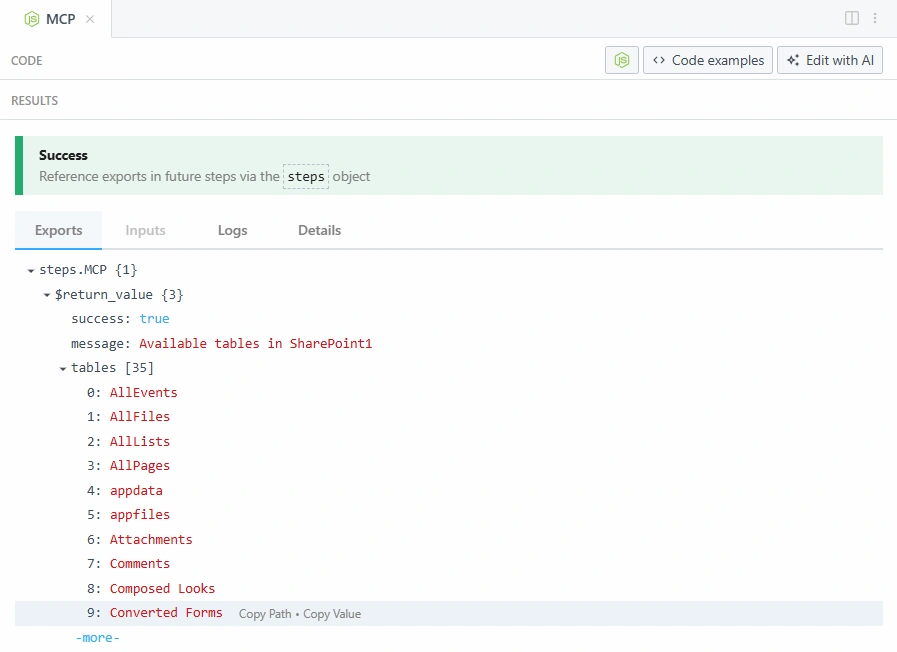Viewport: 897px width, 652px height.
Task: Collapse the tables array node
Action: pos(63,369)
